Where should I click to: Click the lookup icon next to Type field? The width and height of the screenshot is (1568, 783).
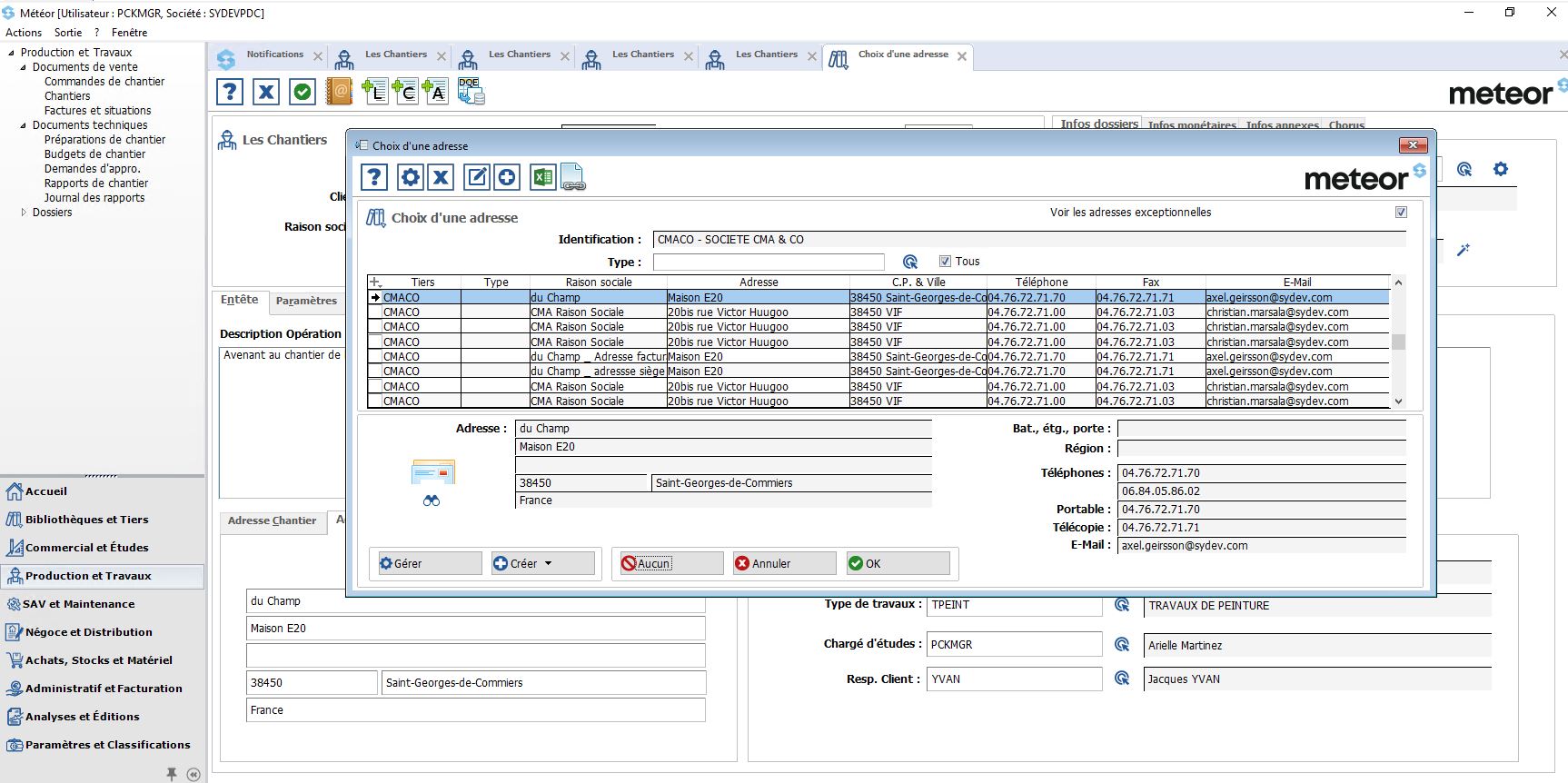[x=910, y=262]
